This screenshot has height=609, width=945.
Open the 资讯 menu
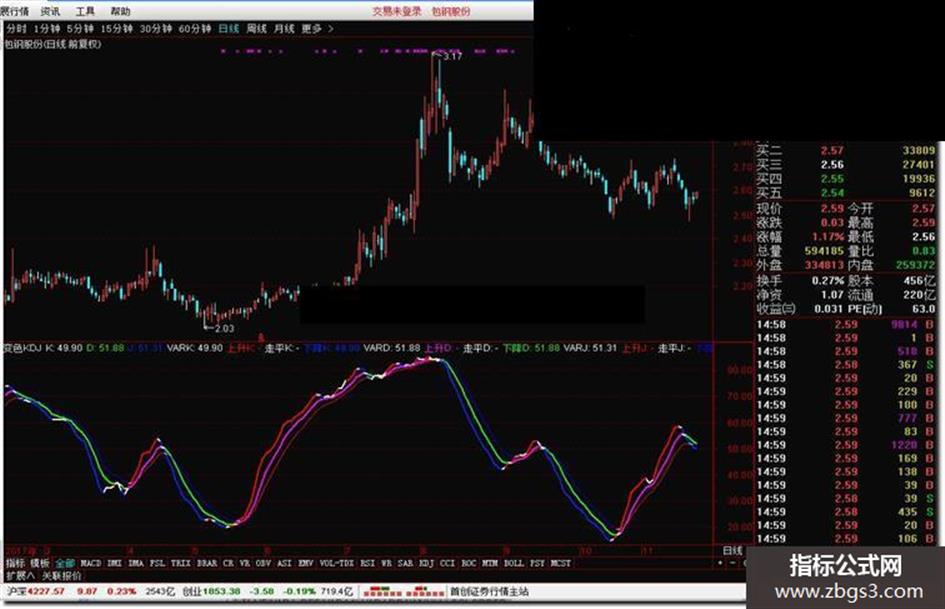click(x=50, y=11)
